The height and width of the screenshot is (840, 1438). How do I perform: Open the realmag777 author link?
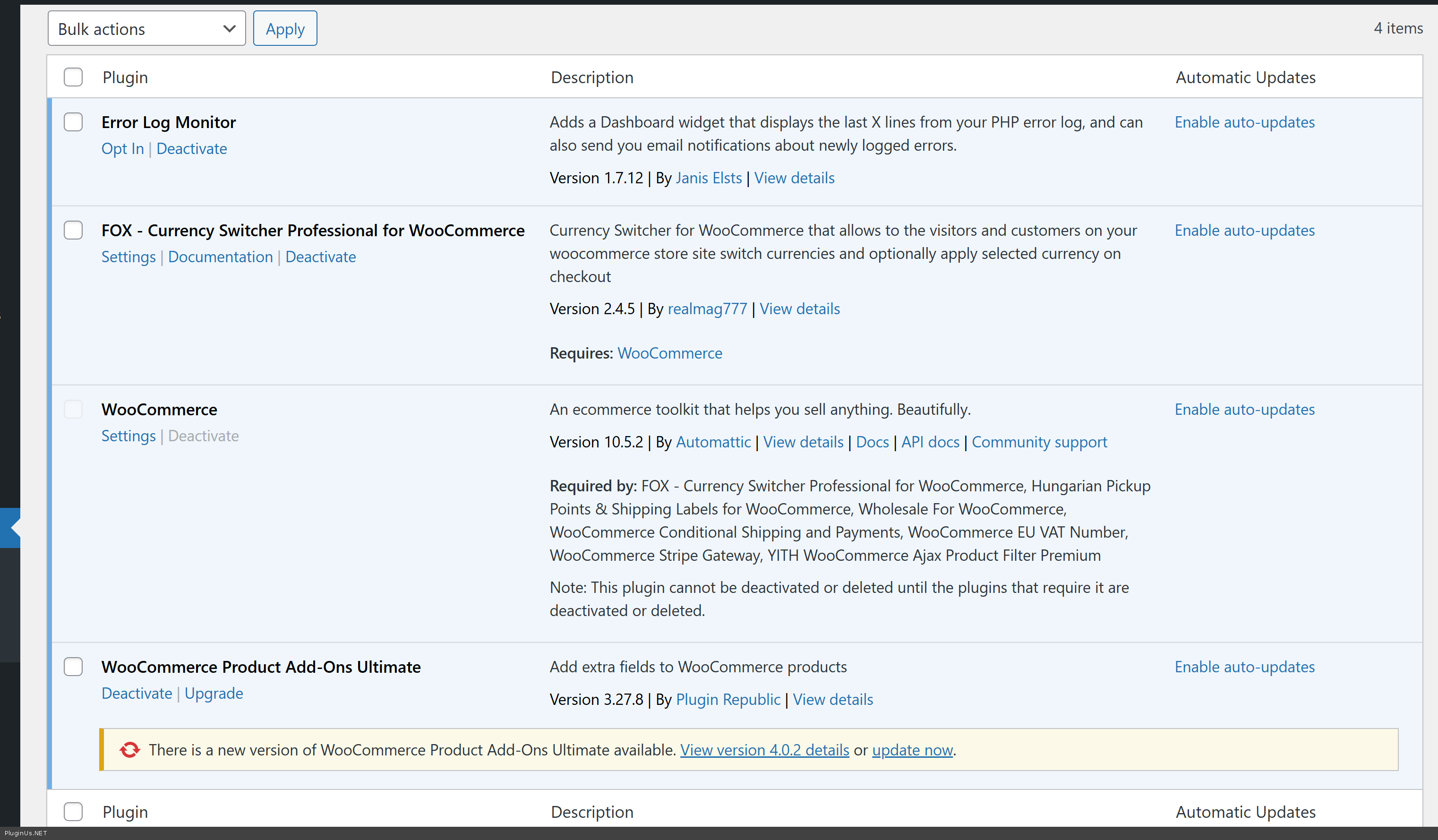click(707, 309)
